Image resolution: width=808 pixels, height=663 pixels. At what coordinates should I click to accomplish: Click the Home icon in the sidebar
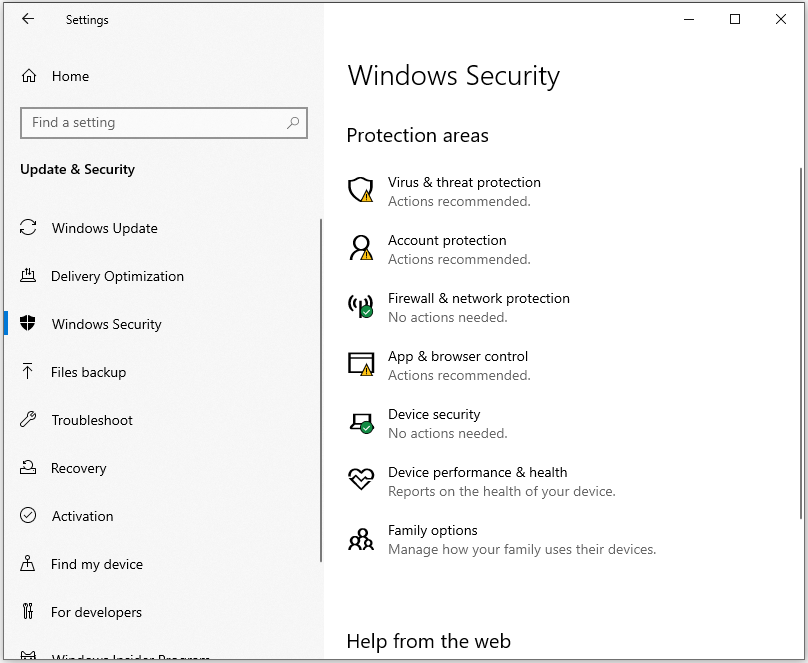[29, 76]
